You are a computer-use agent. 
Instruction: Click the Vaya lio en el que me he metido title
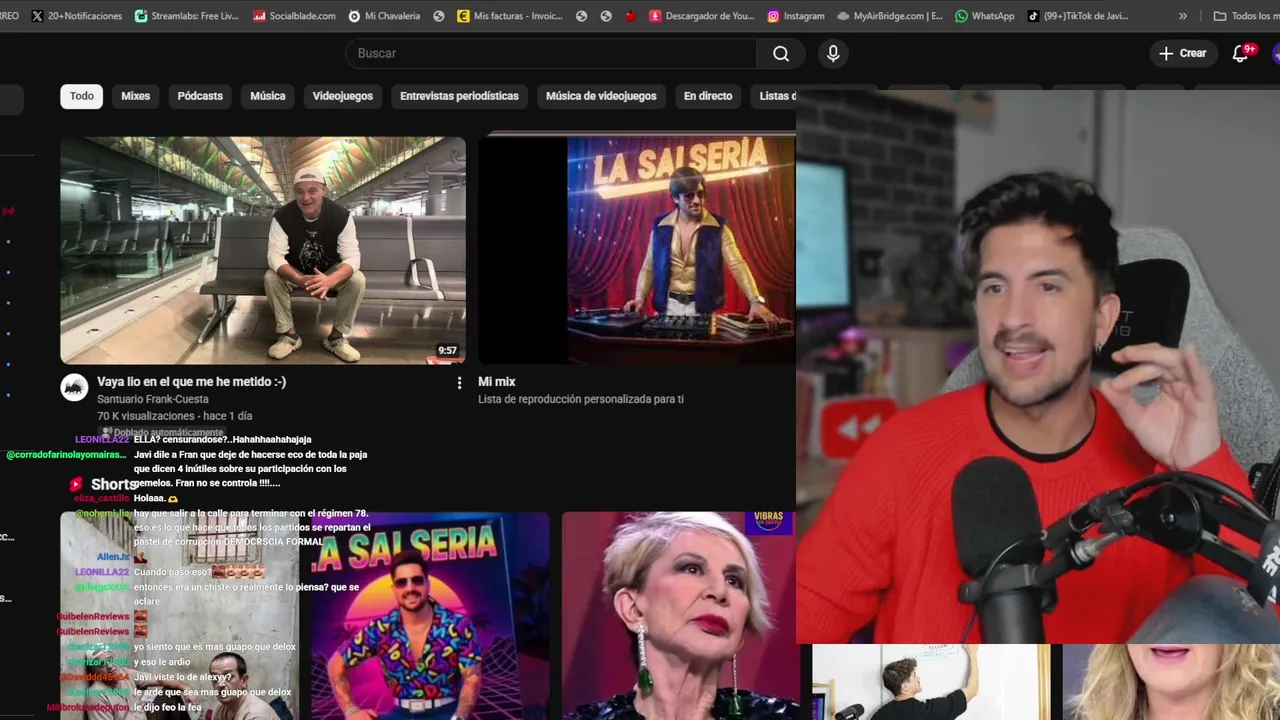pyautogui.click(x=191, y=381)
